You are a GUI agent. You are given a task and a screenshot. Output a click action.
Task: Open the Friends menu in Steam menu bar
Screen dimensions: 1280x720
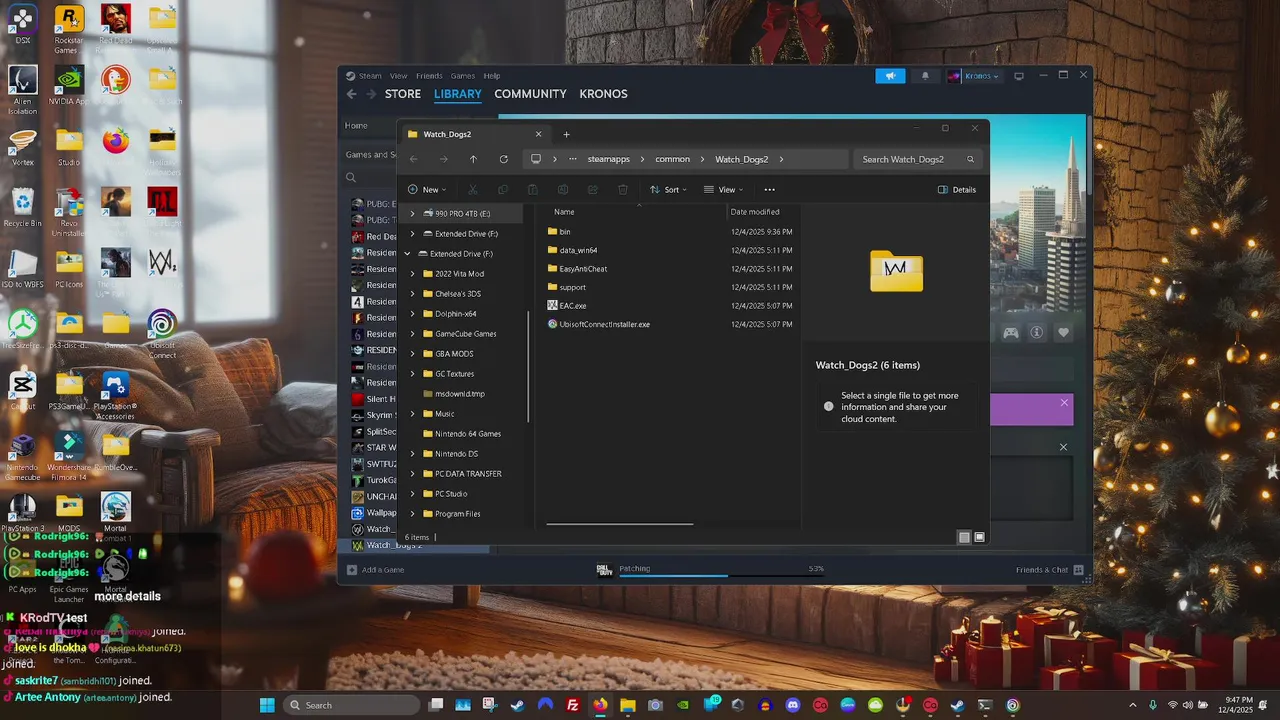point(429,76)
